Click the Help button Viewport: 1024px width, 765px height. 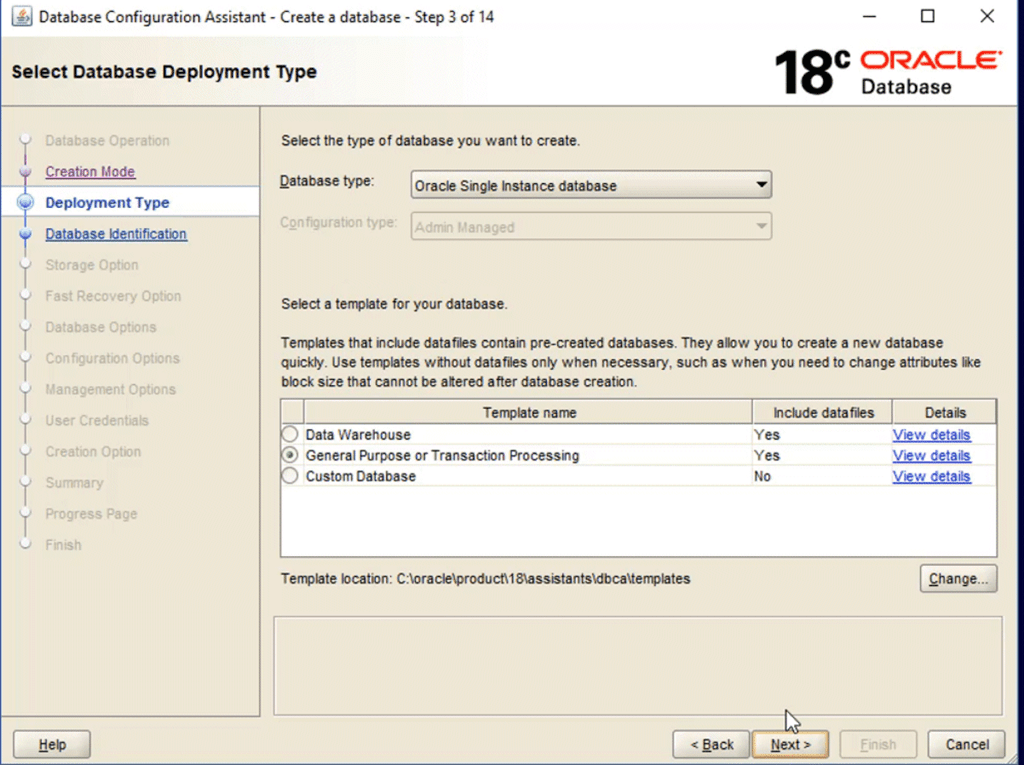click(x=52, y=745)
